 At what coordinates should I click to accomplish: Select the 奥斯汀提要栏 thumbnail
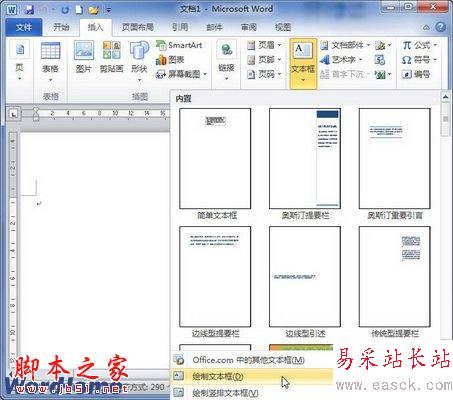coord(305,159)
